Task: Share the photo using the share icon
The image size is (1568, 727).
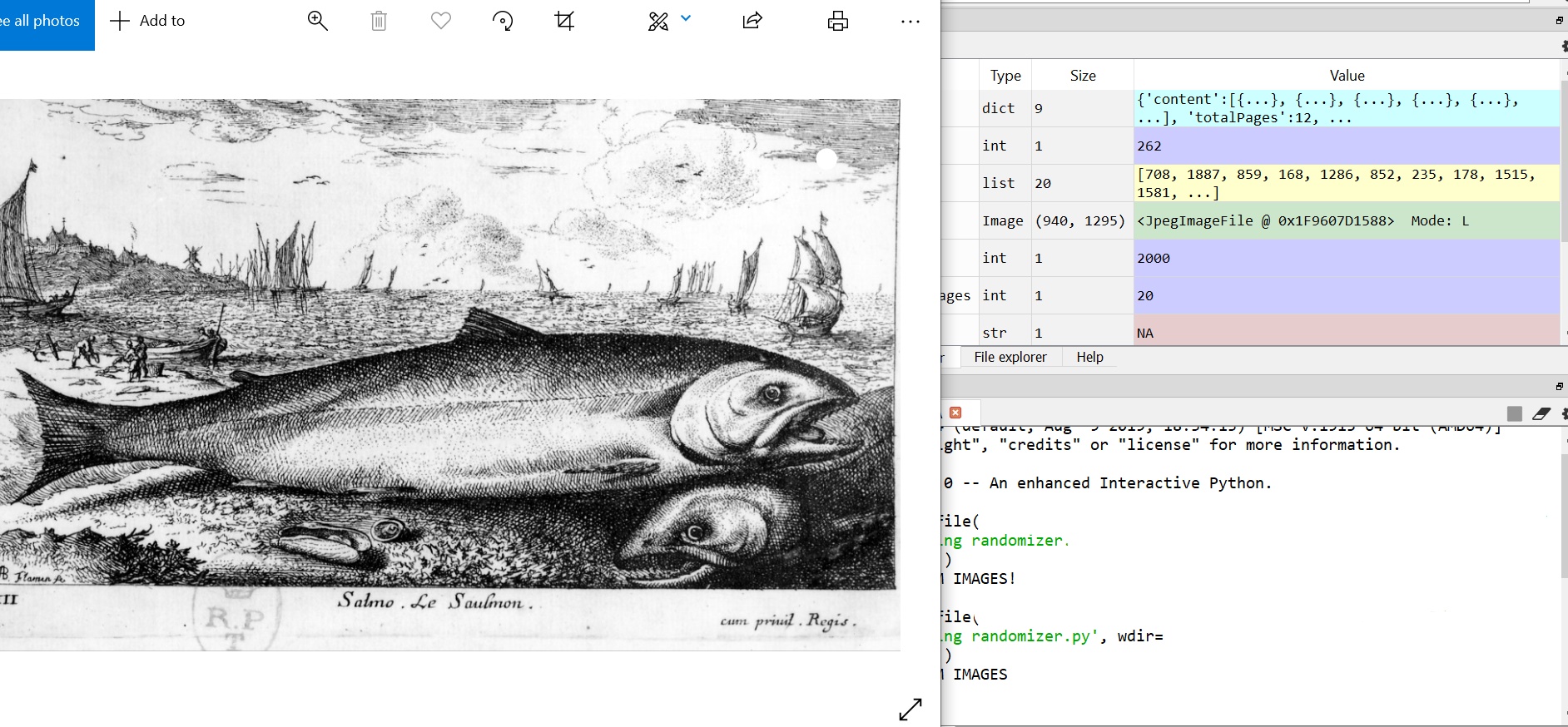Action: click(752, 21)
